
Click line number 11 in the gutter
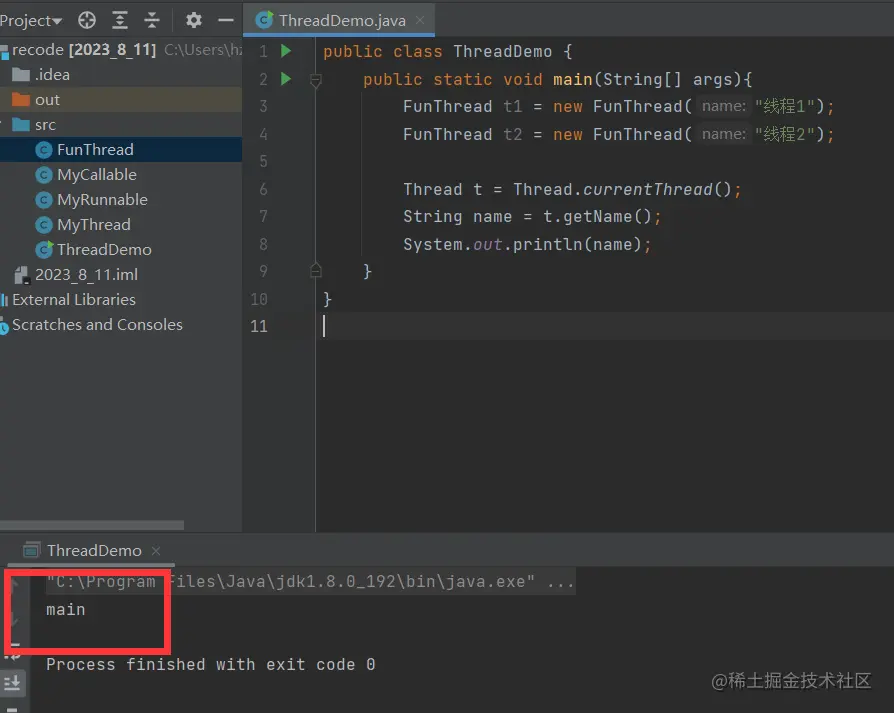point(259,326)
